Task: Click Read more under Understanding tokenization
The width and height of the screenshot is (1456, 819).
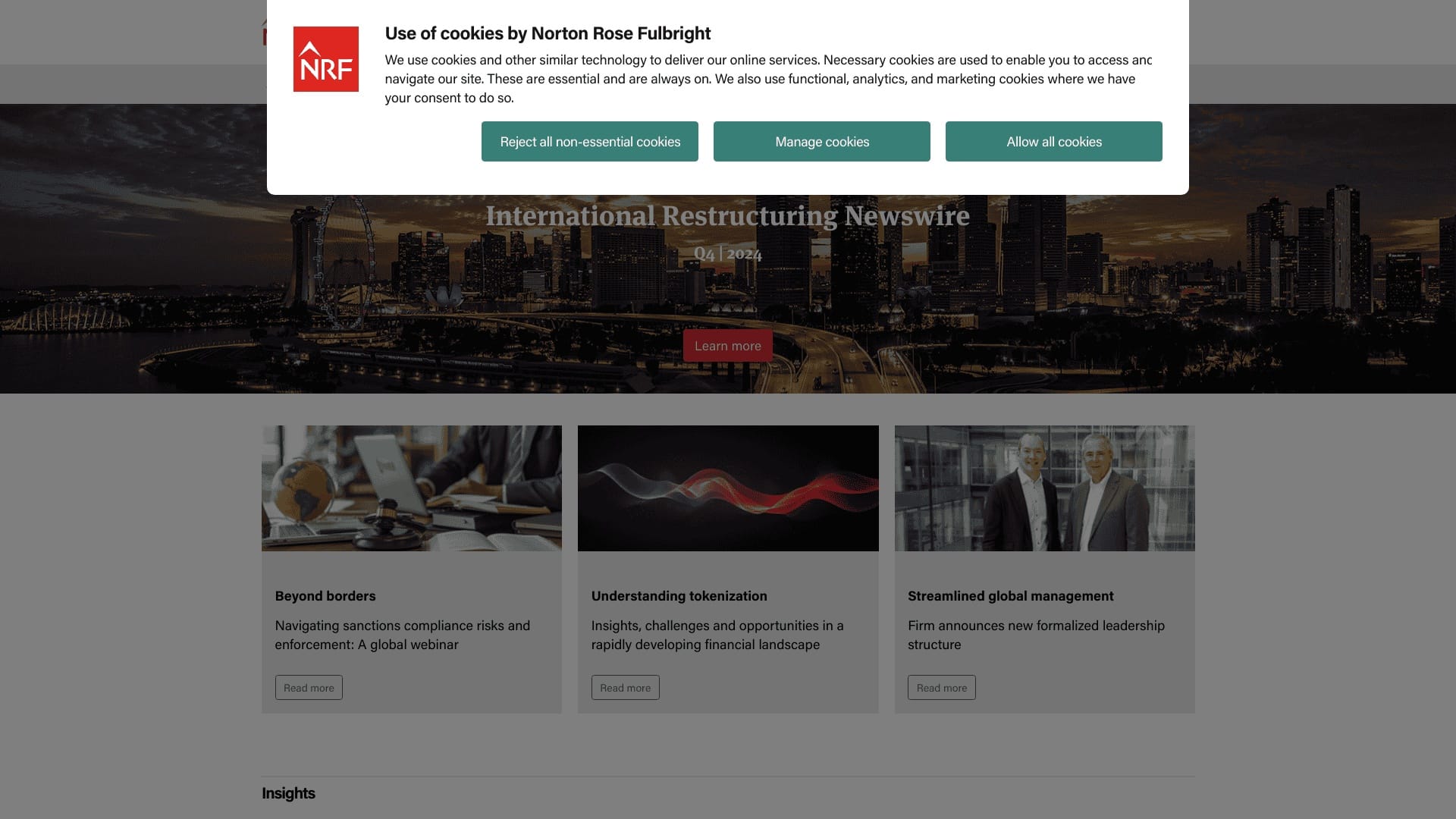Action: tap(625, 687)
